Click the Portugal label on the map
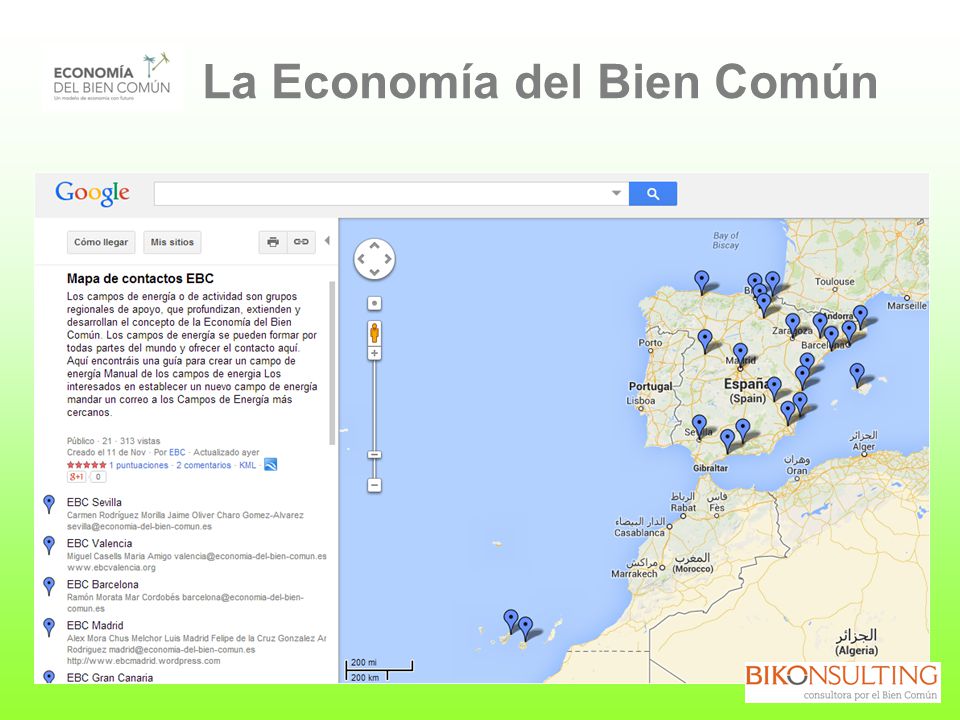 [x=650, y=386]
